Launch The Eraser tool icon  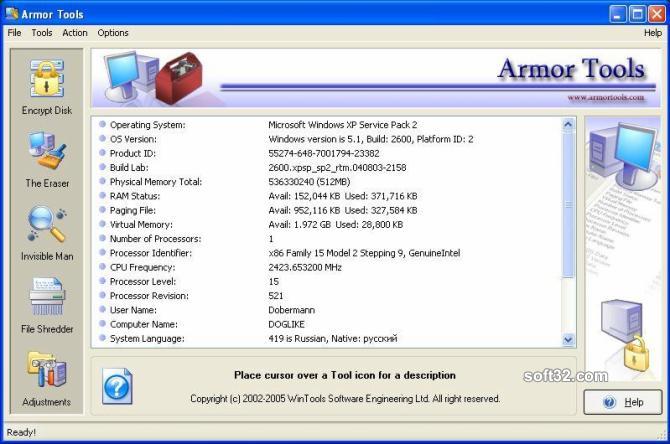pos(47,150)
